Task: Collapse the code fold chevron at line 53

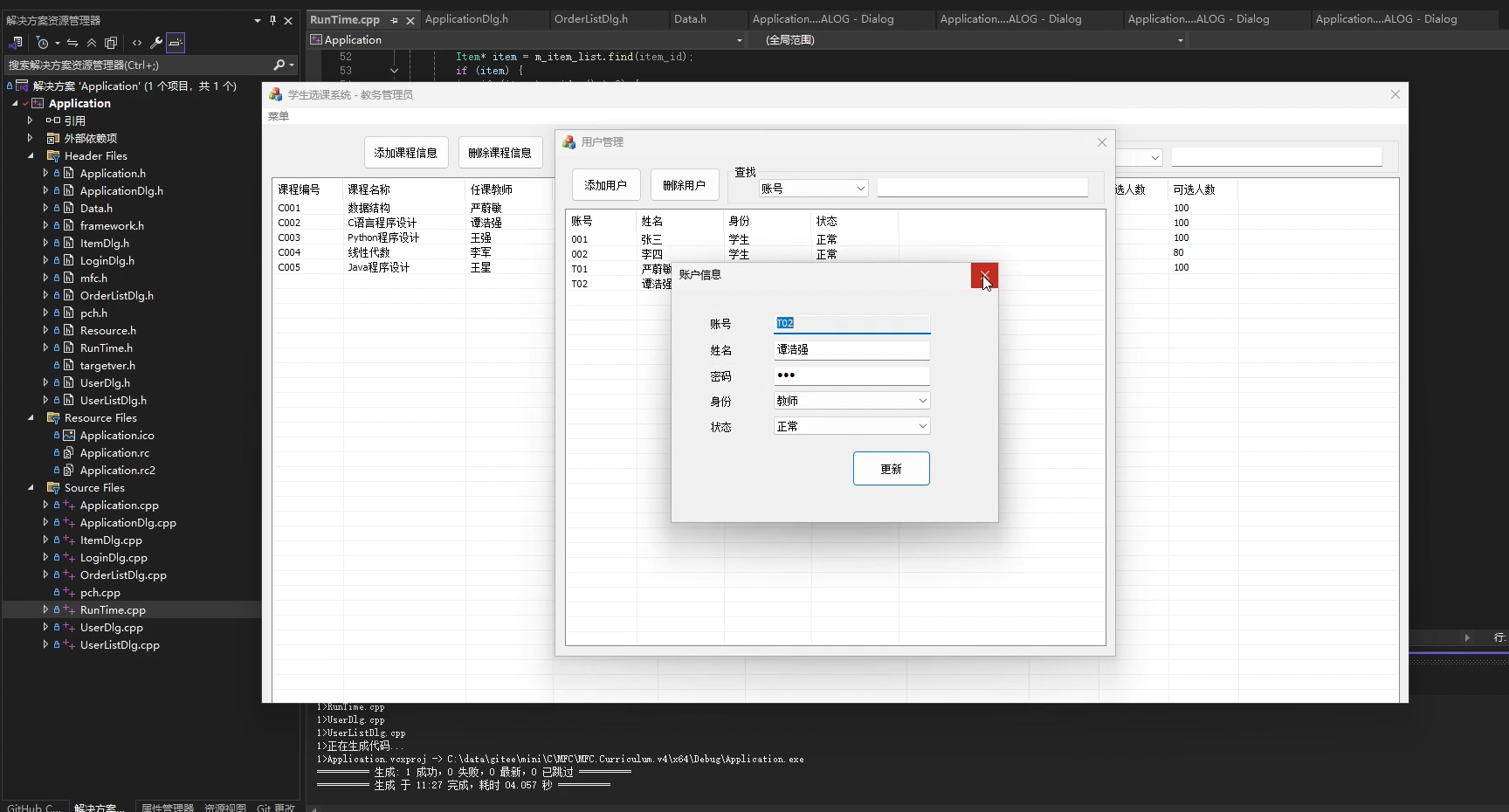Action: [394, 71]
